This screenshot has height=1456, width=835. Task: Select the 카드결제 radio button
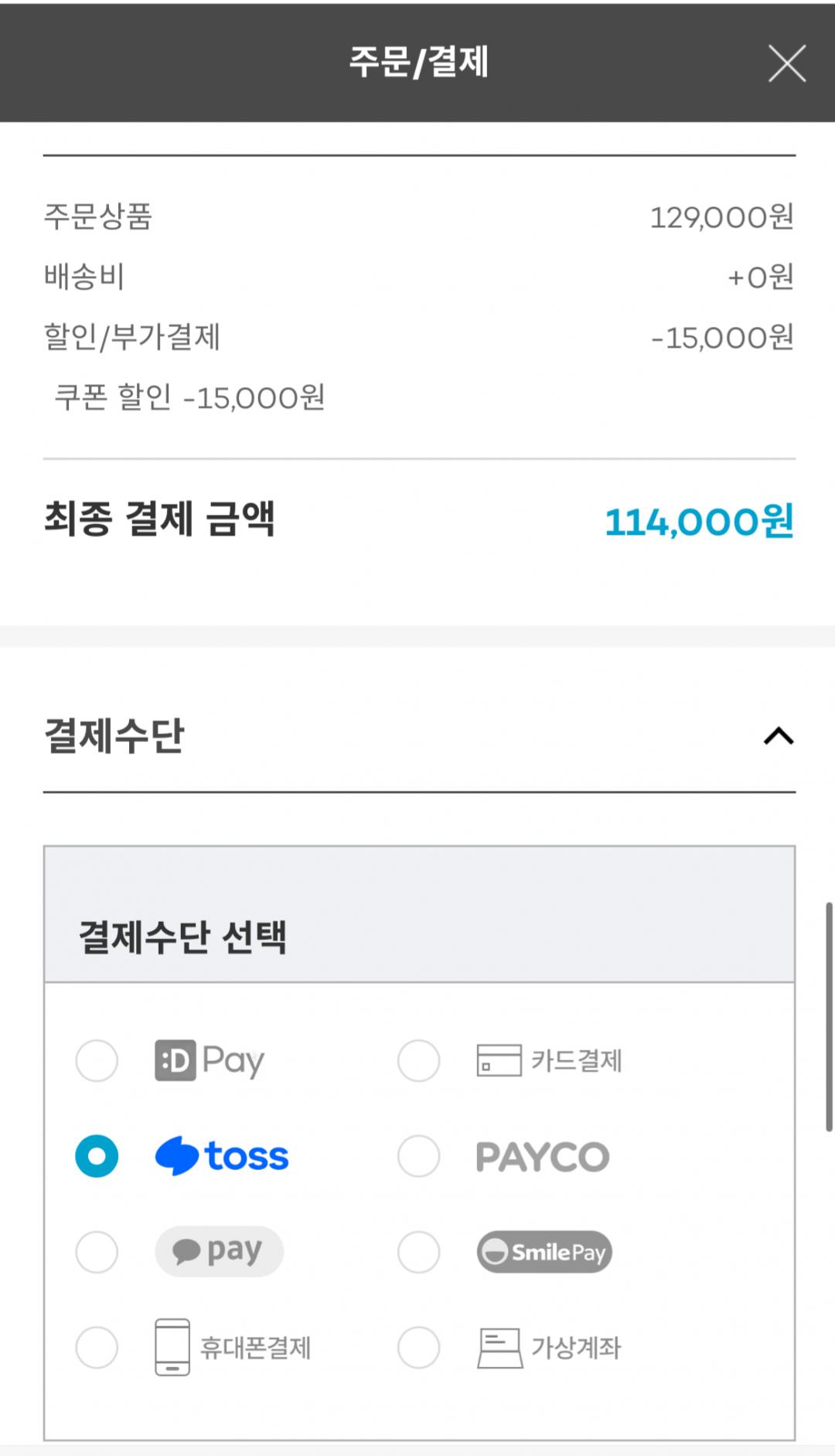[418, 1060]
